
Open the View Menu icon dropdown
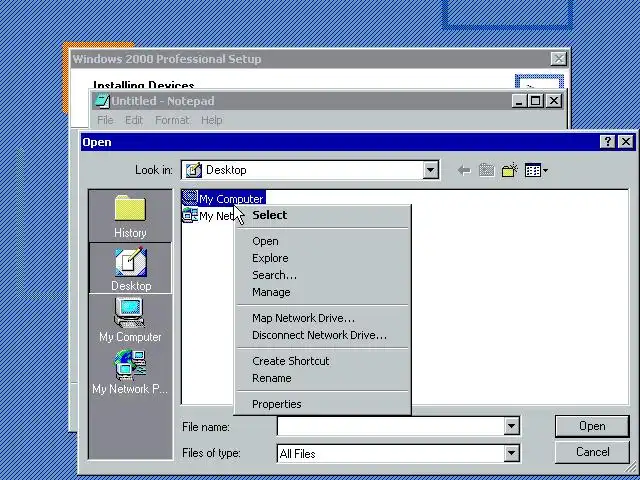pos(536,170)
